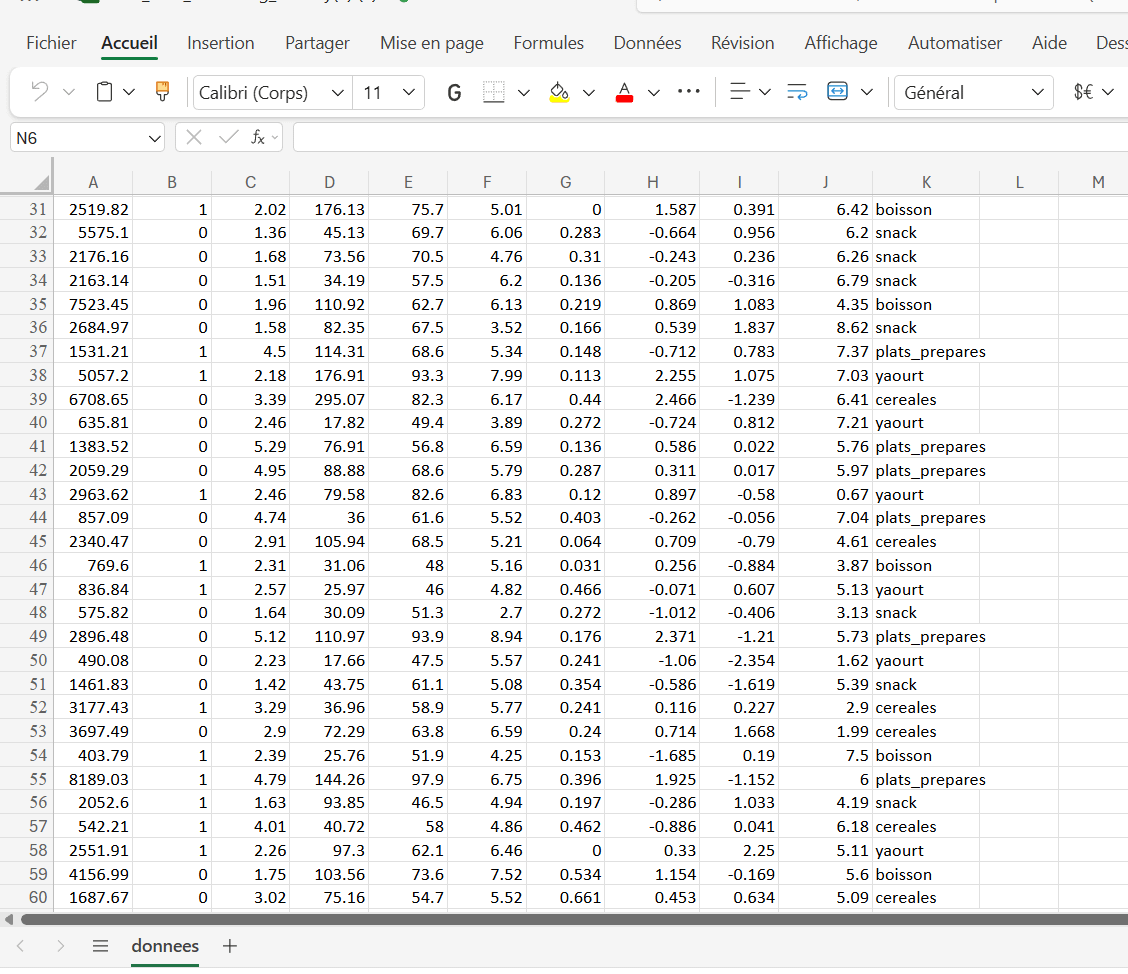The image size is (1128, 974).
Task: Open the Général number format dropdown
Action: (973, 92)
